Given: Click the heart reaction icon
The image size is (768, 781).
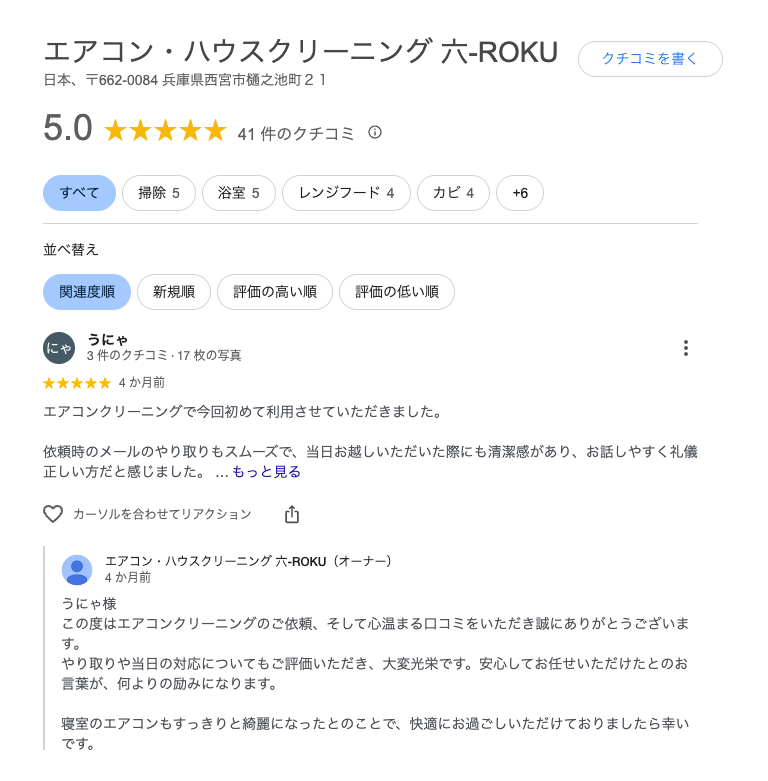Looking at the screenshot, I should 53,514.
